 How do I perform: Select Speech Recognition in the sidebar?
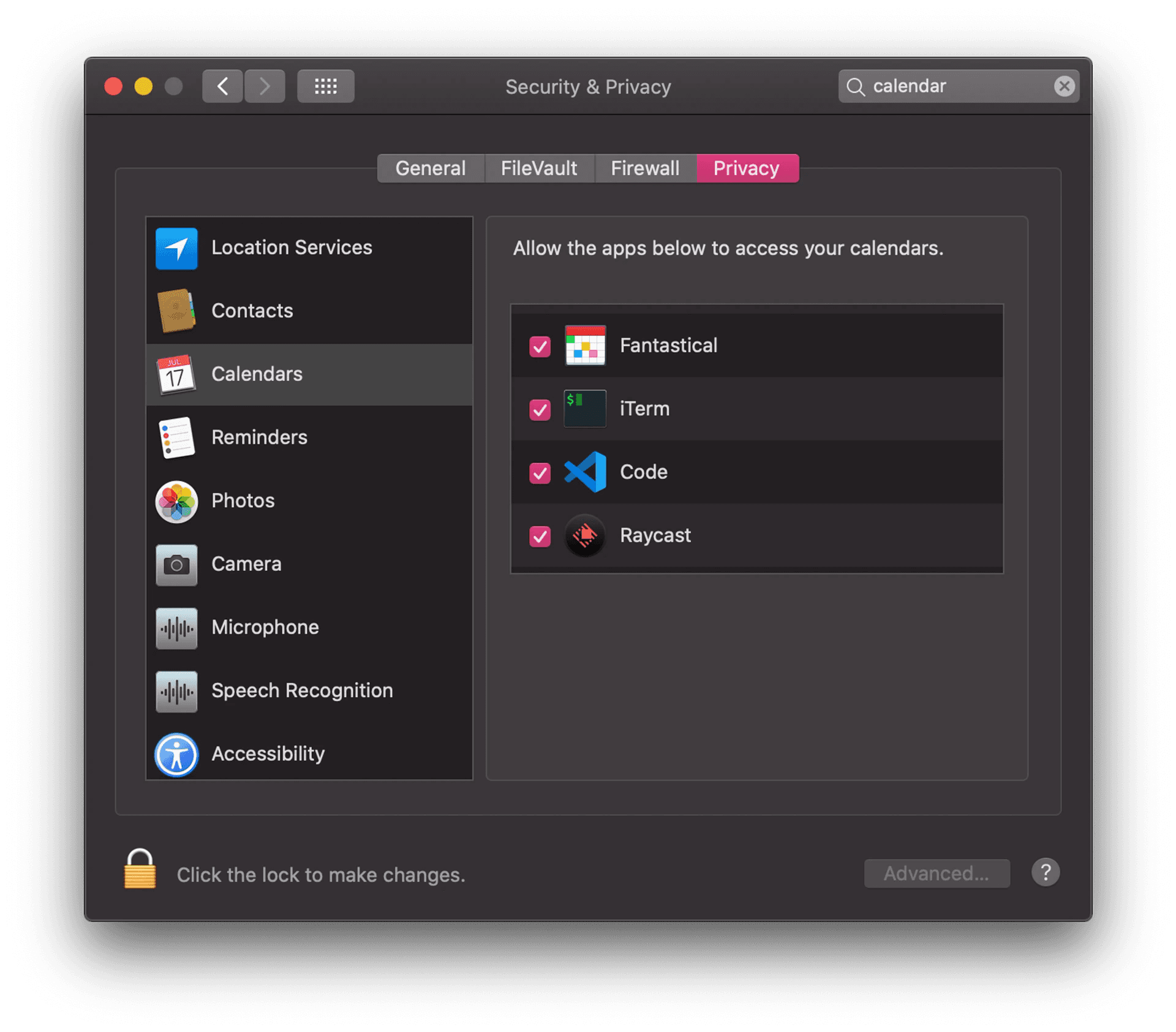[x=302, y=690]
